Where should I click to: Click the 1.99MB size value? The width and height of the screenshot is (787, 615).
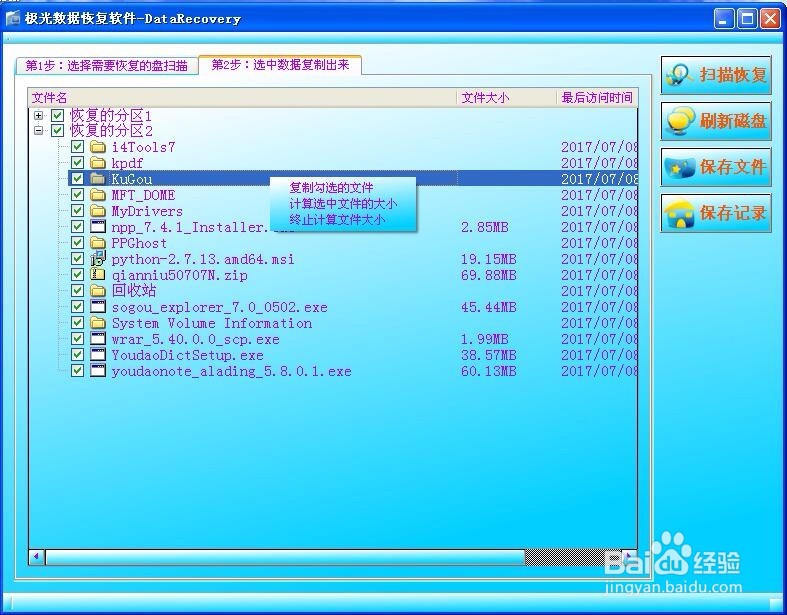[484, 339]
